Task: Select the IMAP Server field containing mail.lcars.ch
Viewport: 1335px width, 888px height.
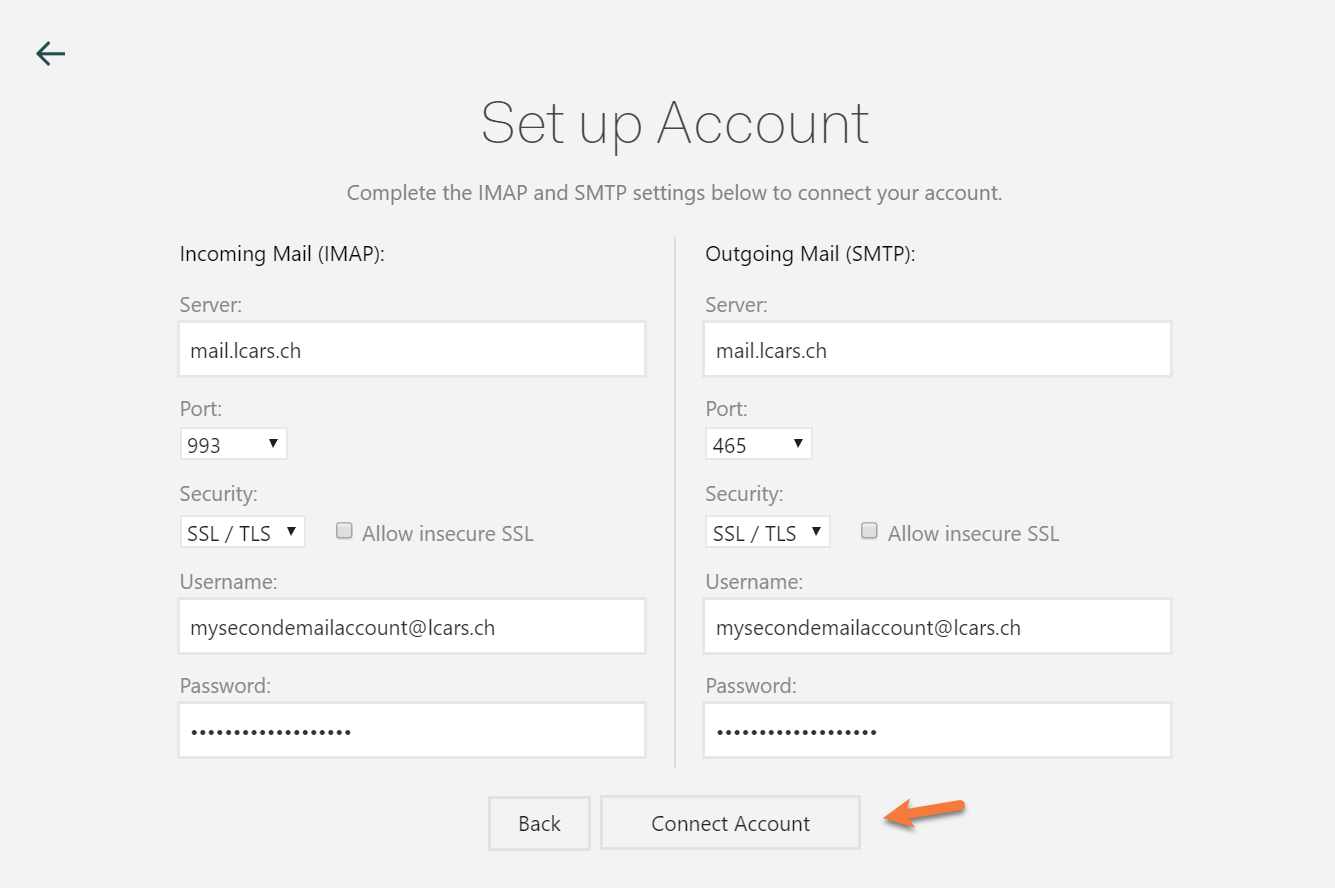Action: (x=411, y=349)
